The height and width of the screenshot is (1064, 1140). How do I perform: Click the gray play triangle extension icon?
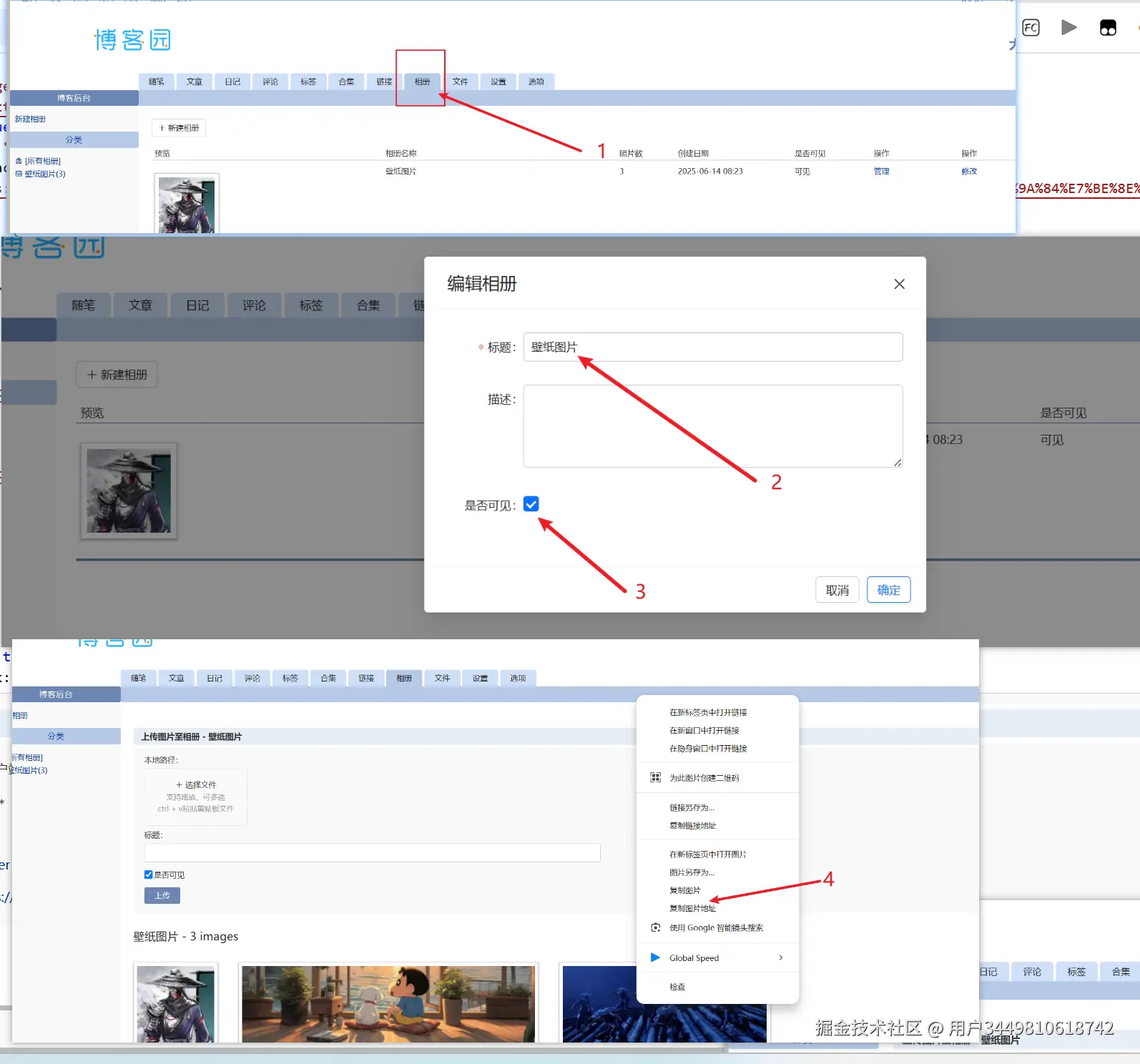(x=1069, y=28)
